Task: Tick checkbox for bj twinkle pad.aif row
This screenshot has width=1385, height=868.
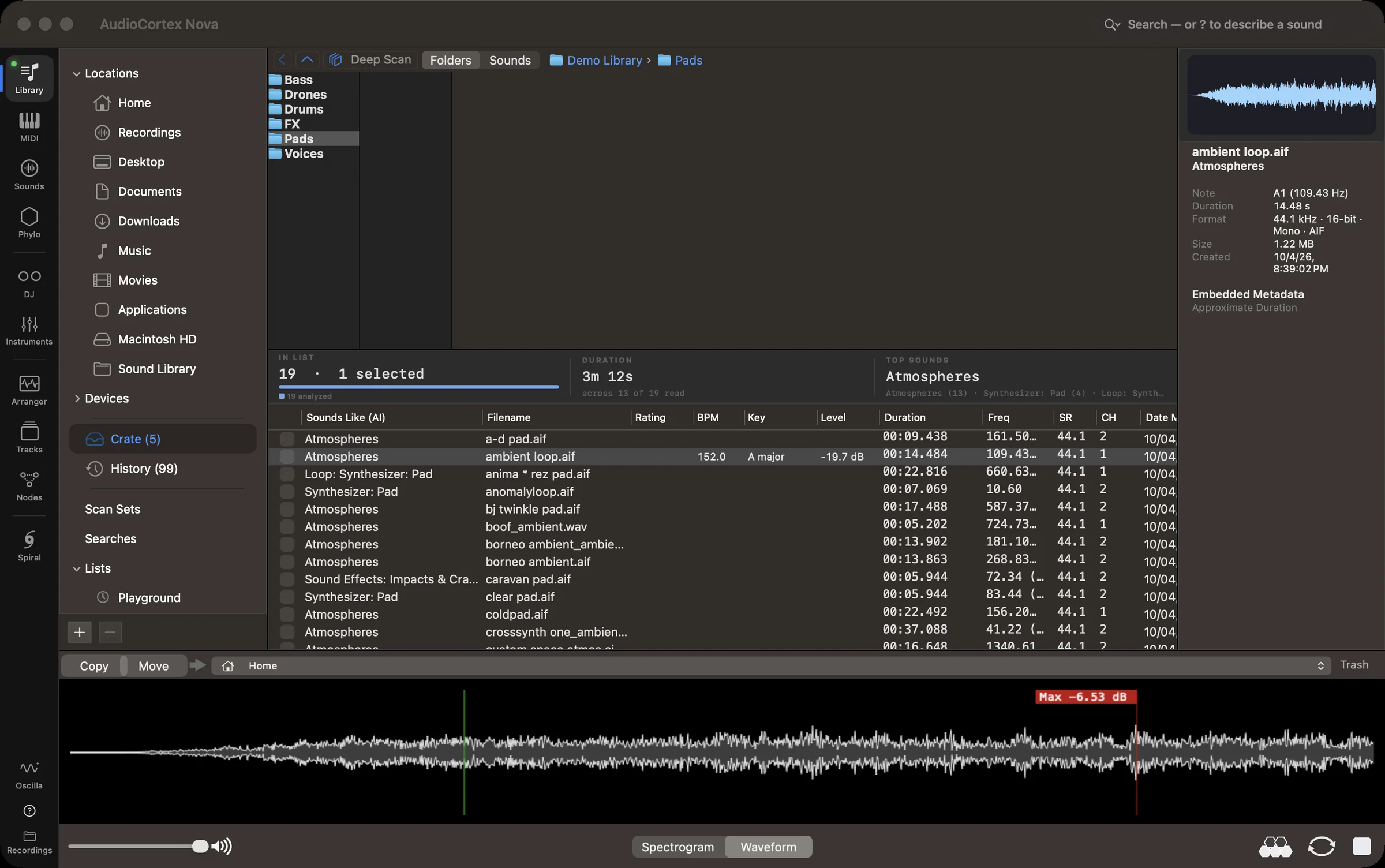Action: [x=287, y=509]
